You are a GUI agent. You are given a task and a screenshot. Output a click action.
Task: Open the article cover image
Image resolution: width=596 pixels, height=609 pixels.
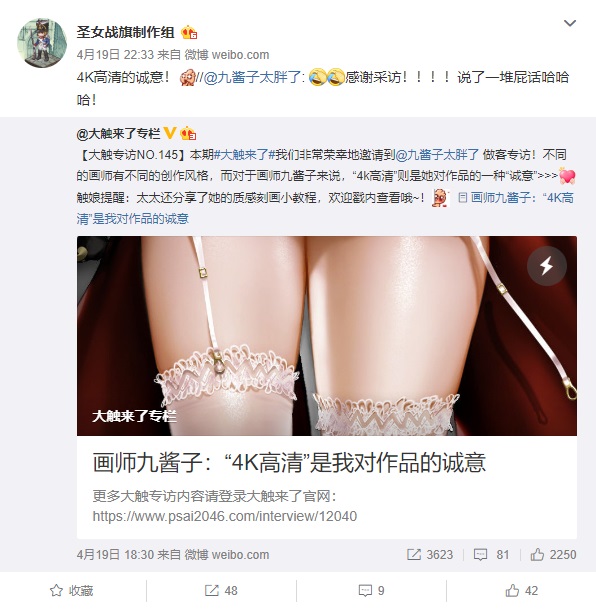327,336
